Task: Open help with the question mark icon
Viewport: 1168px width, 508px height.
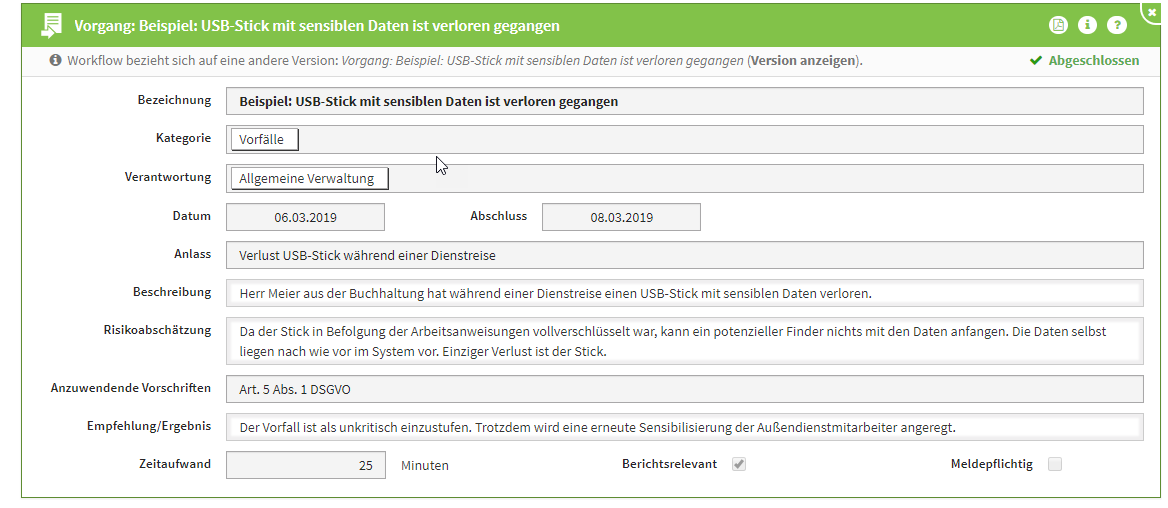Action: (x=1116, y=25)
